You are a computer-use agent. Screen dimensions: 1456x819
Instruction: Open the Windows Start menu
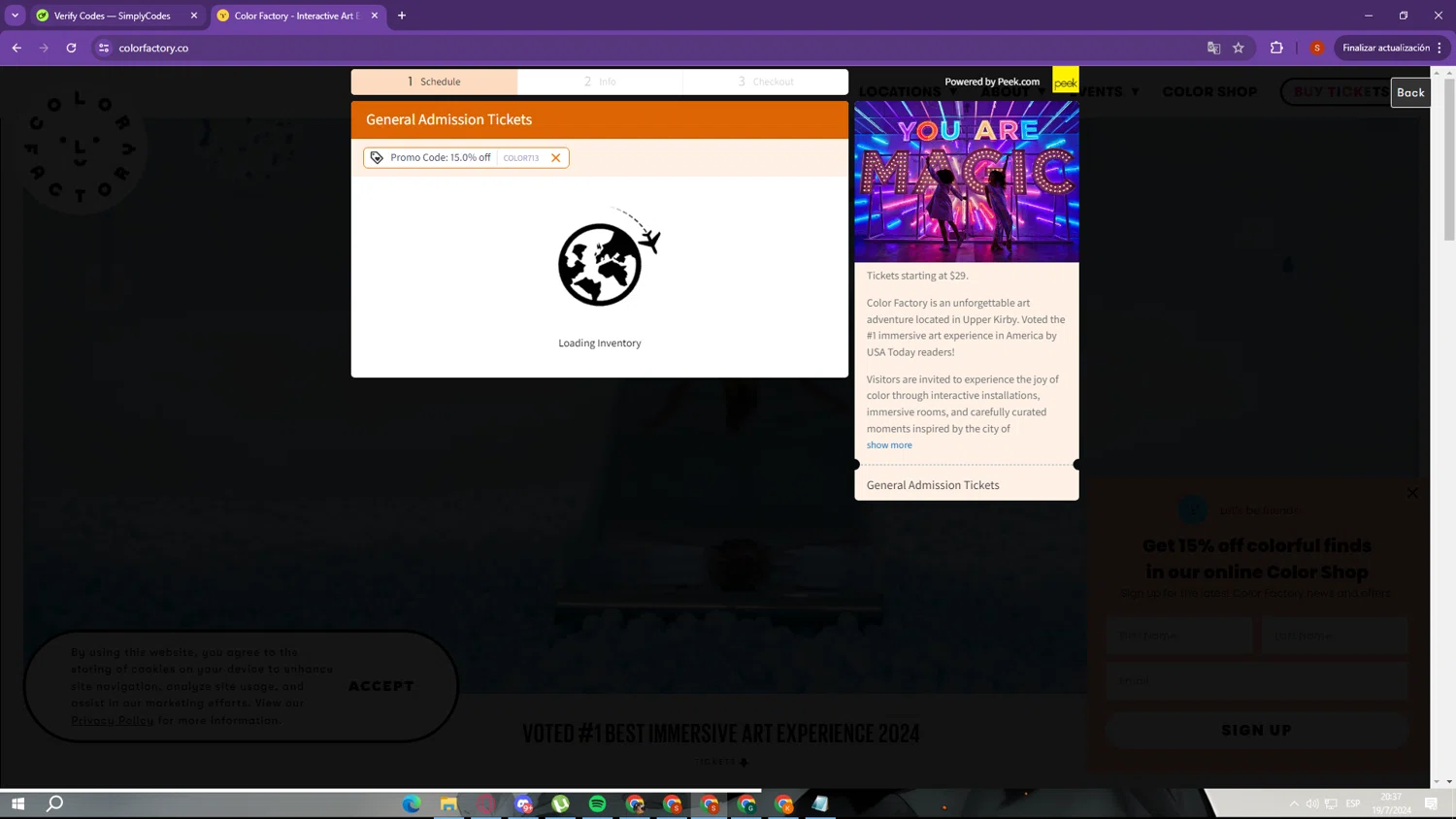17,803
